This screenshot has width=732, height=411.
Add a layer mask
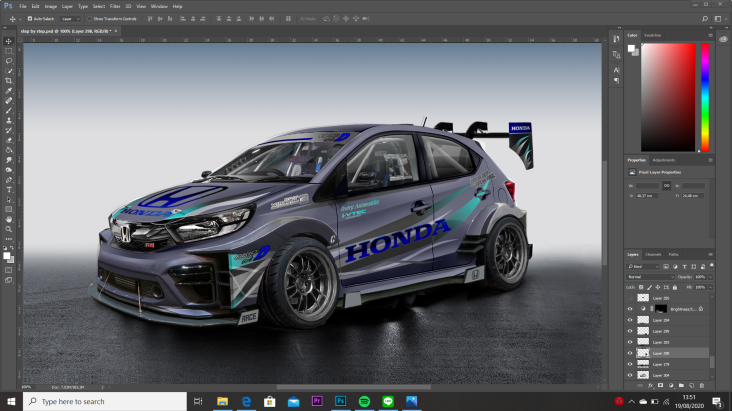click(x=661, y=385)
